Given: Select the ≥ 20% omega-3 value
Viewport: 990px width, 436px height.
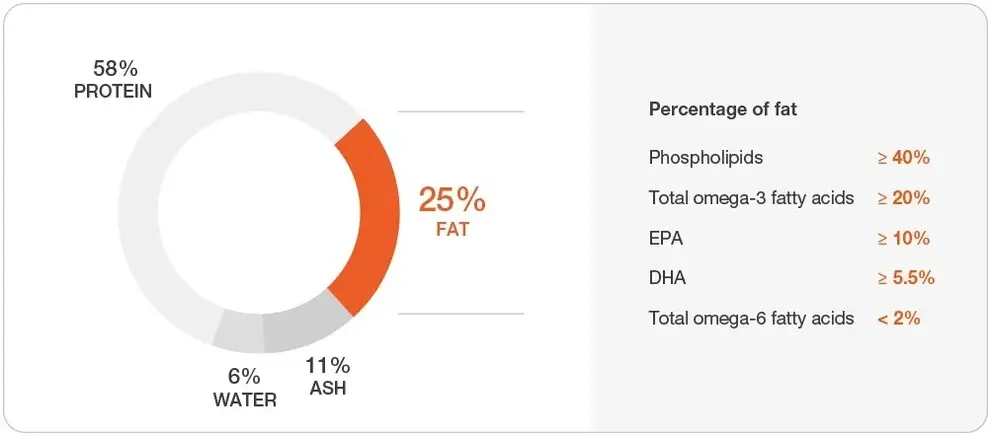Looking at the screenshot, I should pyautogui.click(x=904, y=198).
